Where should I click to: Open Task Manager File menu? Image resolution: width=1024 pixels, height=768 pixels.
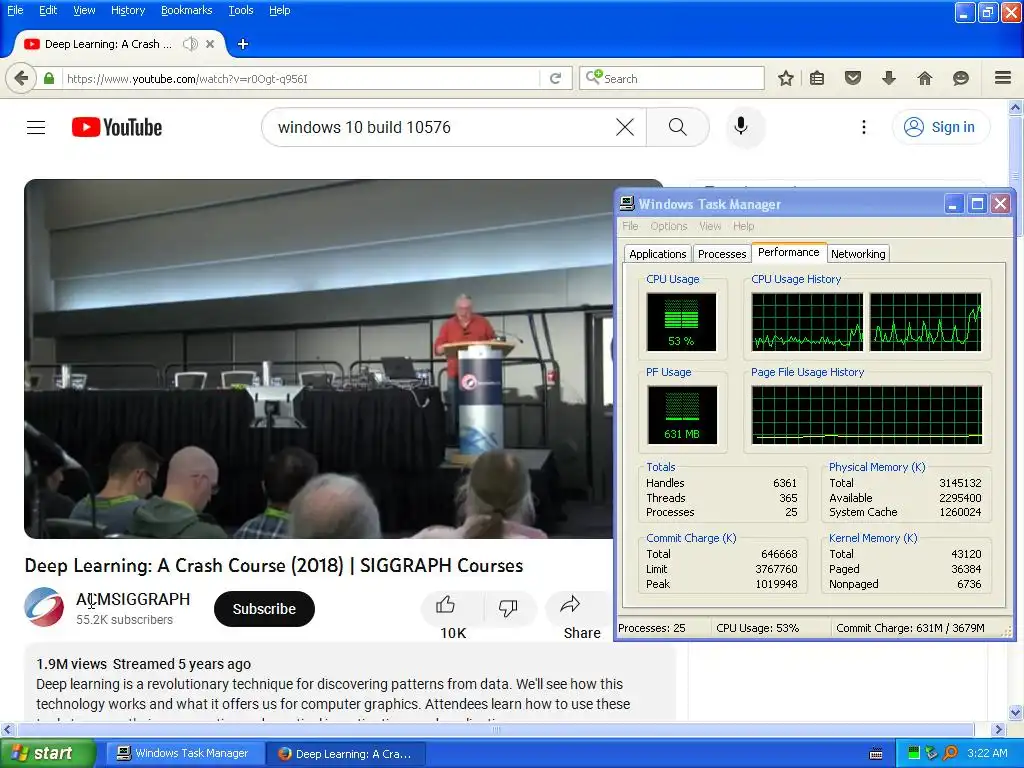coord(630,226)
